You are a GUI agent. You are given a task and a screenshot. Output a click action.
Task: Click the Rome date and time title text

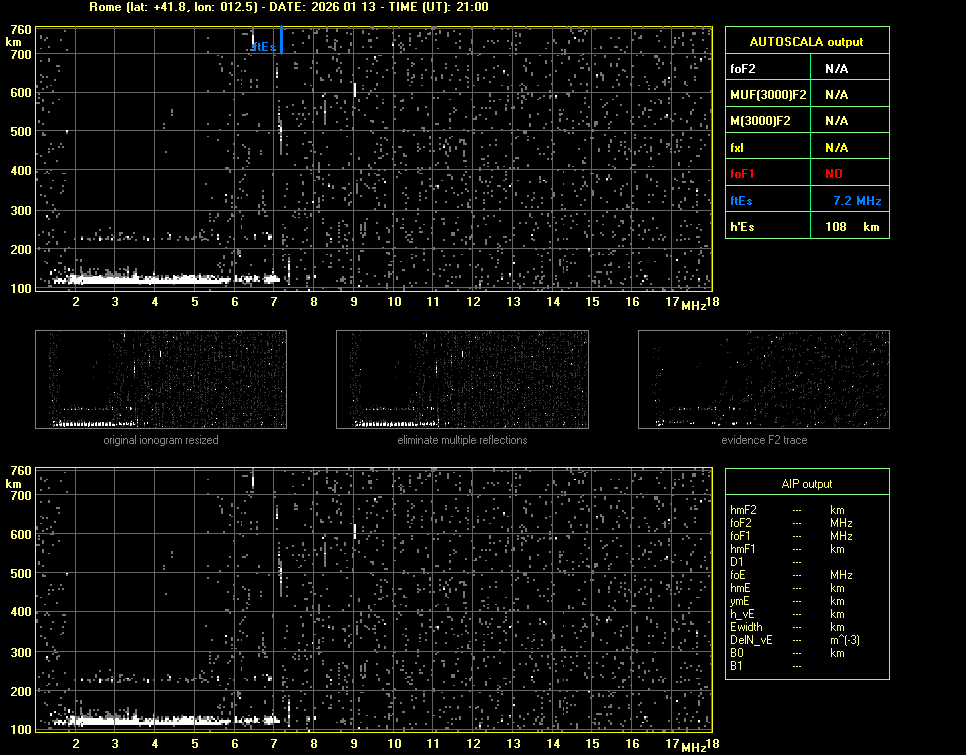coord(289,7)
